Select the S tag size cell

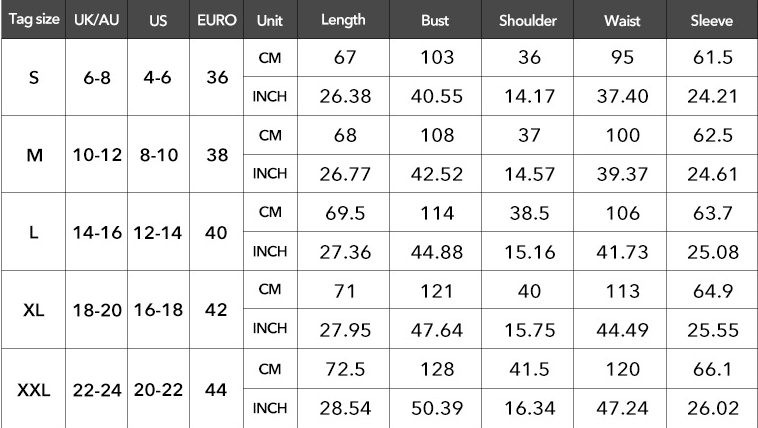click(x=33, y=77)
